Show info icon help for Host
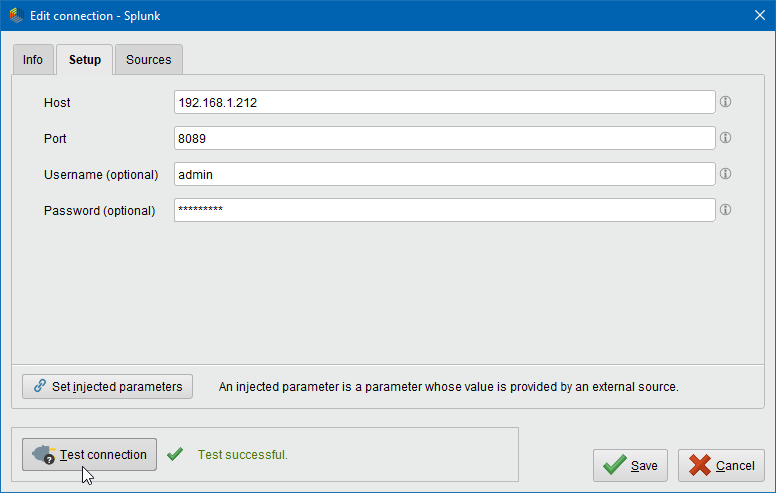The height and width of the screenshot is (493, 776). [726, 102]
